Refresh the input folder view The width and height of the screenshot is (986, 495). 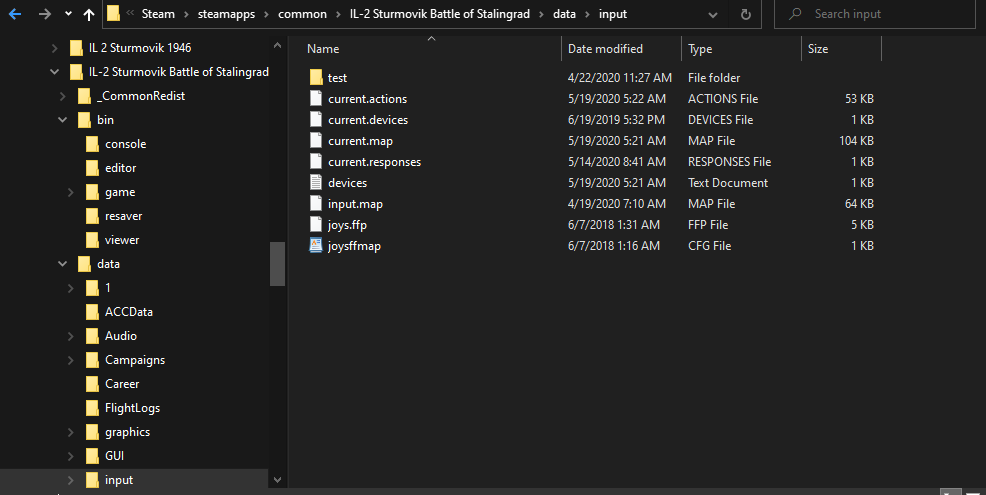746,14
